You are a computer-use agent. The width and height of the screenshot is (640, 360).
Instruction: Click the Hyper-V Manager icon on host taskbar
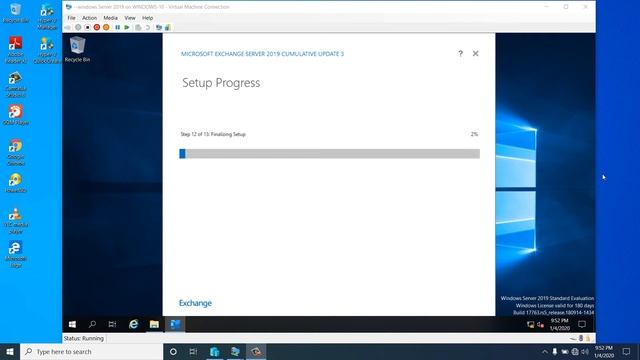(215, 351)
